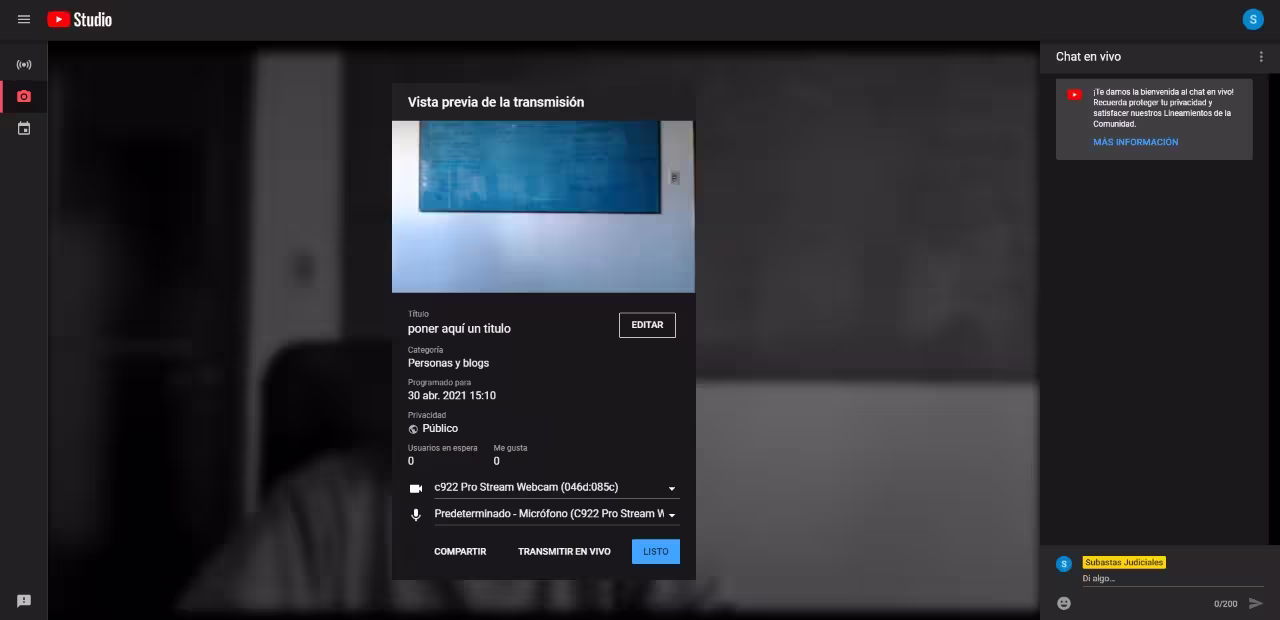Click the Público privacy globe icon
The width and height of the screenshot is (1280, 620).
pos(413,429)
